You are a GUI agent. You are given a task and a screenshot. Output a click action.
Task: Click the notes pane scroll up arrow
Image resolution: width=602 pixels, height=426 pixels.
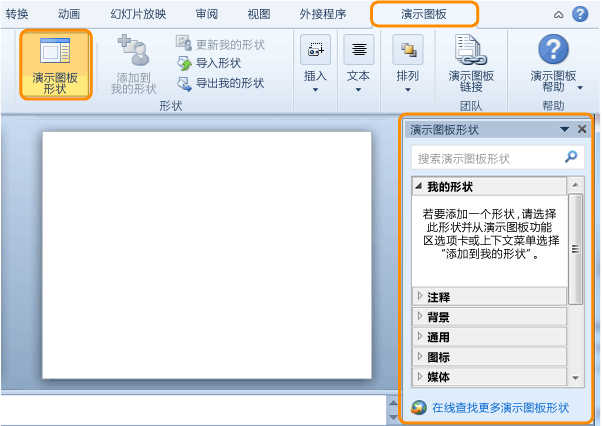(394, 403)
